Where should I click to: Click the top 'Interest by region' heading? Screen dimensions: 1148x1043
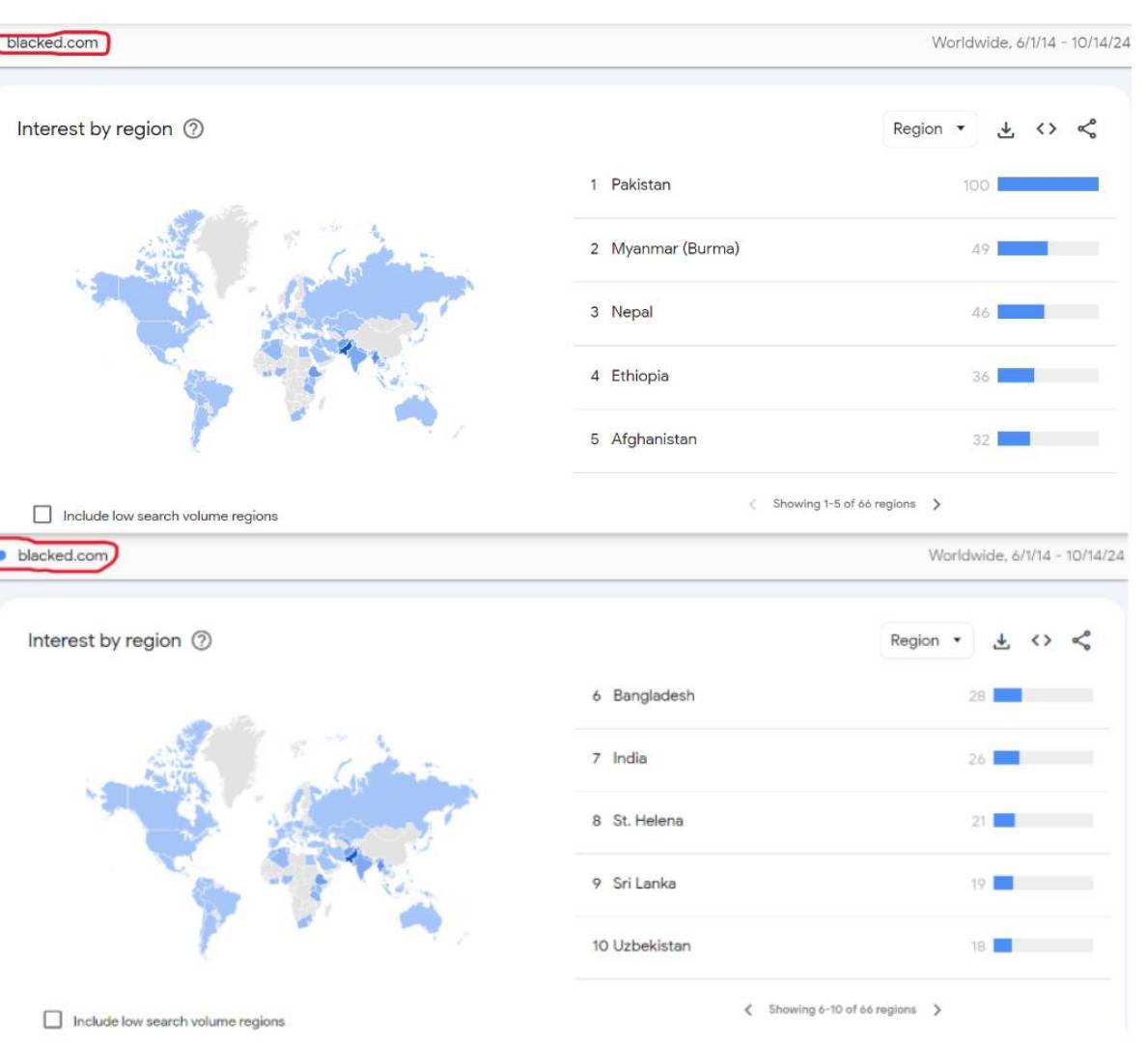click(x=96, y=130)
